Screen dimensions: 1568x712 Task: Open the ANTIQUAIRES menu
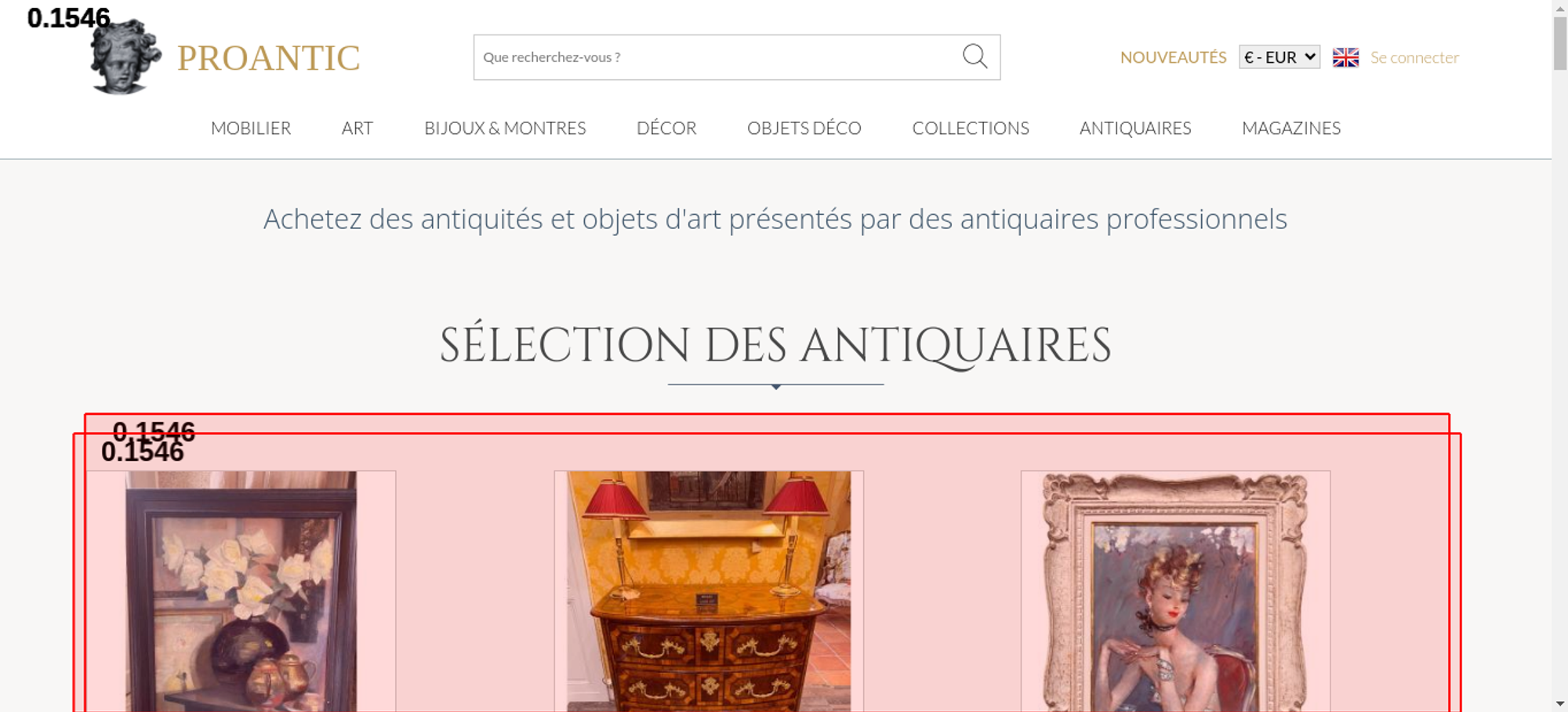1135,128
